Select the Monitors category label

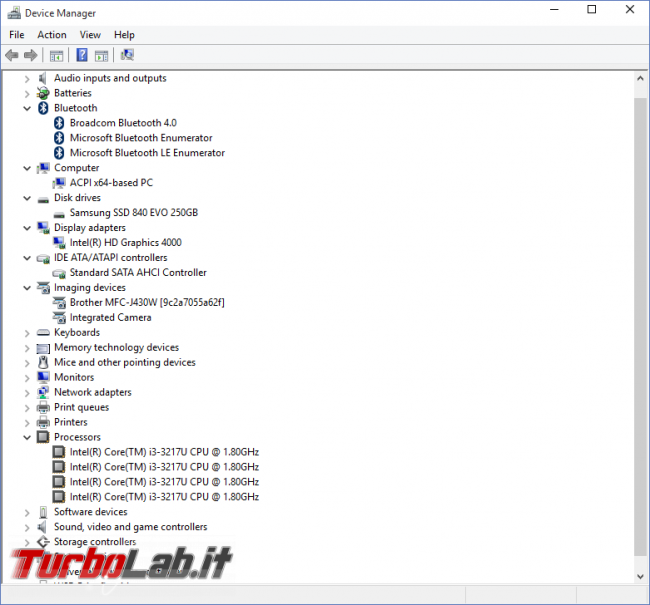coord(74,377)
